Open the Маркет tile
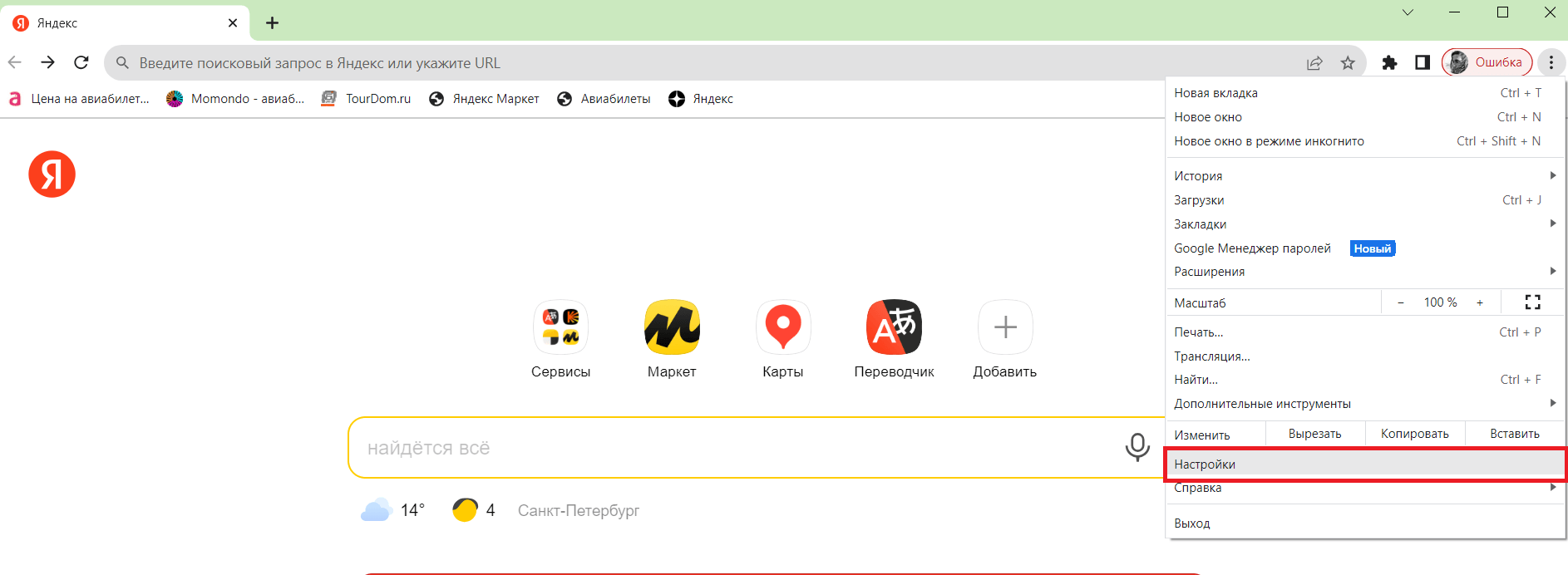The image size is (1568, 575). point(672,339)
